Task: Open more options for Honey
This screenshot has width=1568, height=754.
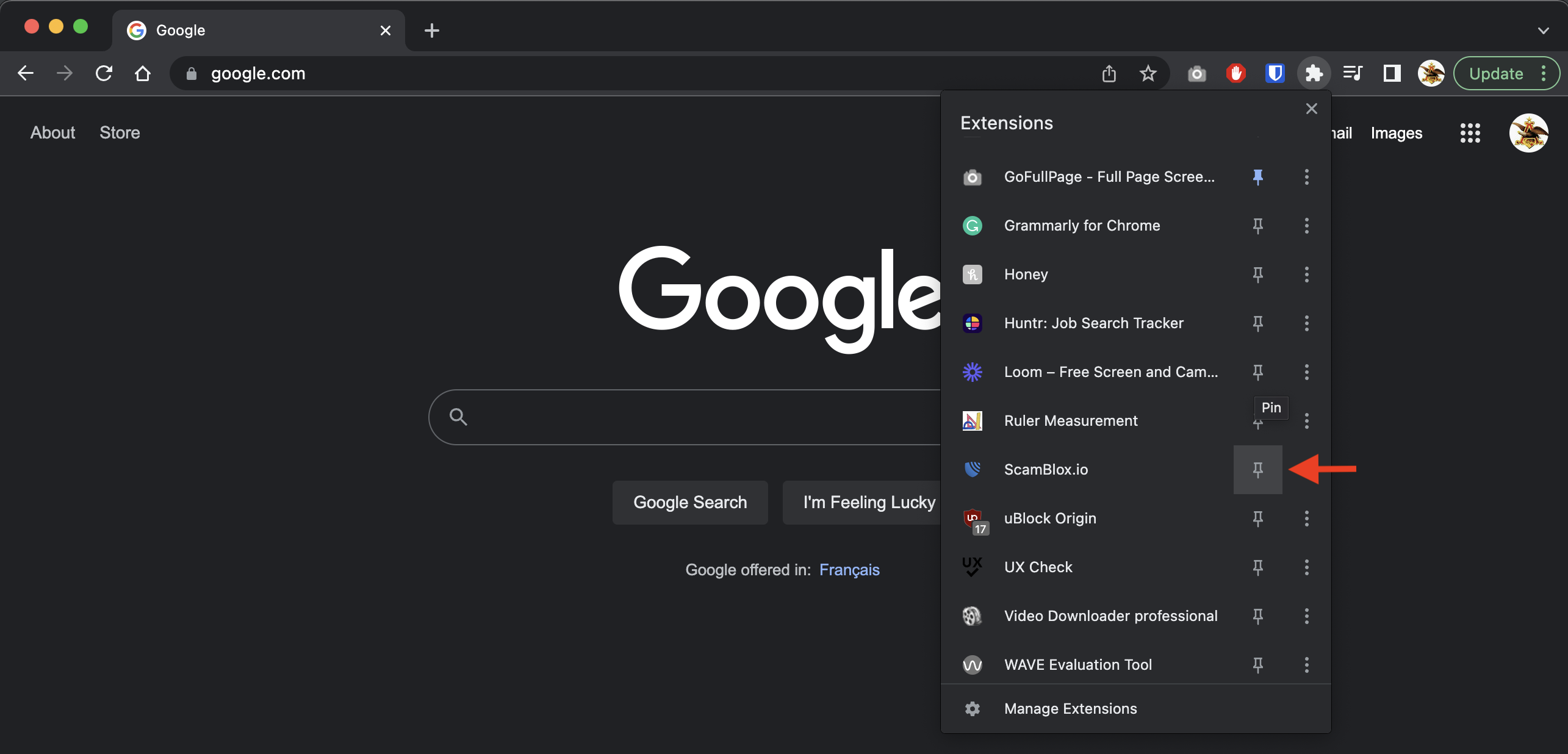Action: point(1307,275)
